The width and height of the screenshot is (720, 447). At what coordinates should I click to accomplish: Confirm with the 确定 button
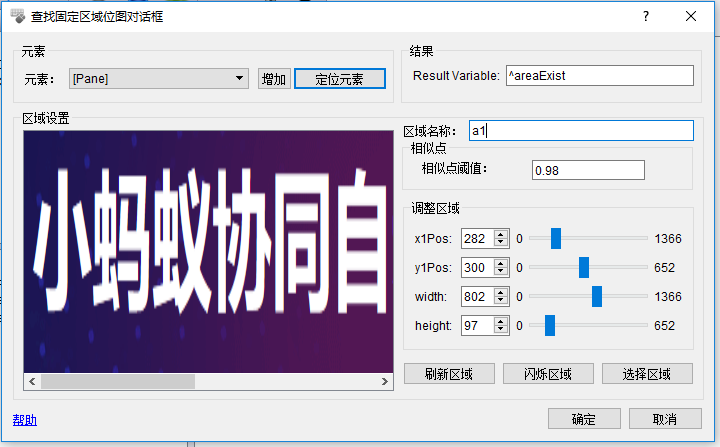pyautogui.click(x=584, y=419)
